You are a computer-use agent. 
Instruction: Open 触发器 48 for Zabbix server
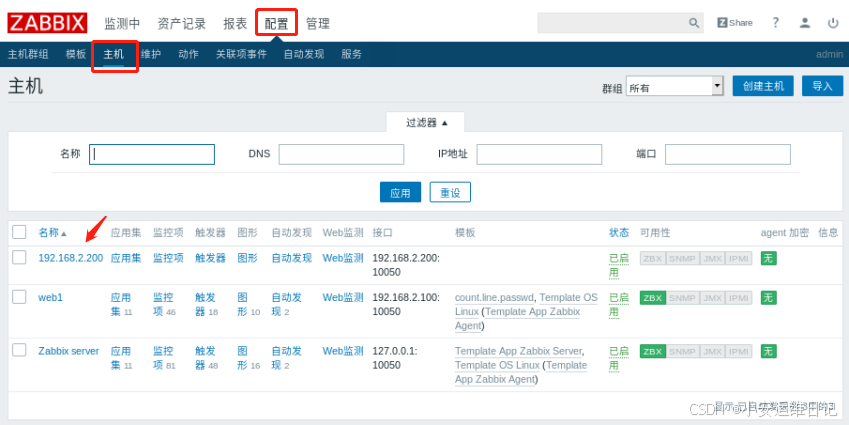point(206,358)
